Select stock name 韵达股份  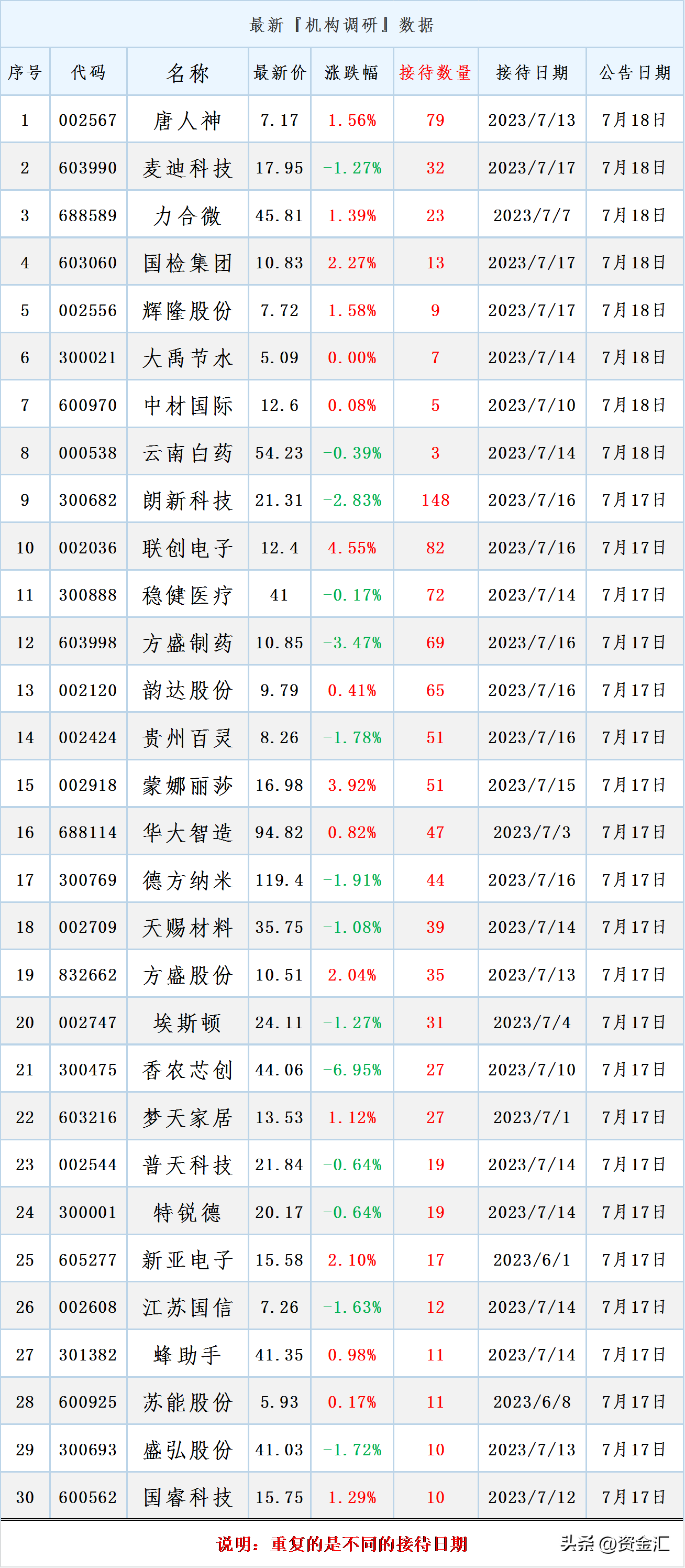187,690
